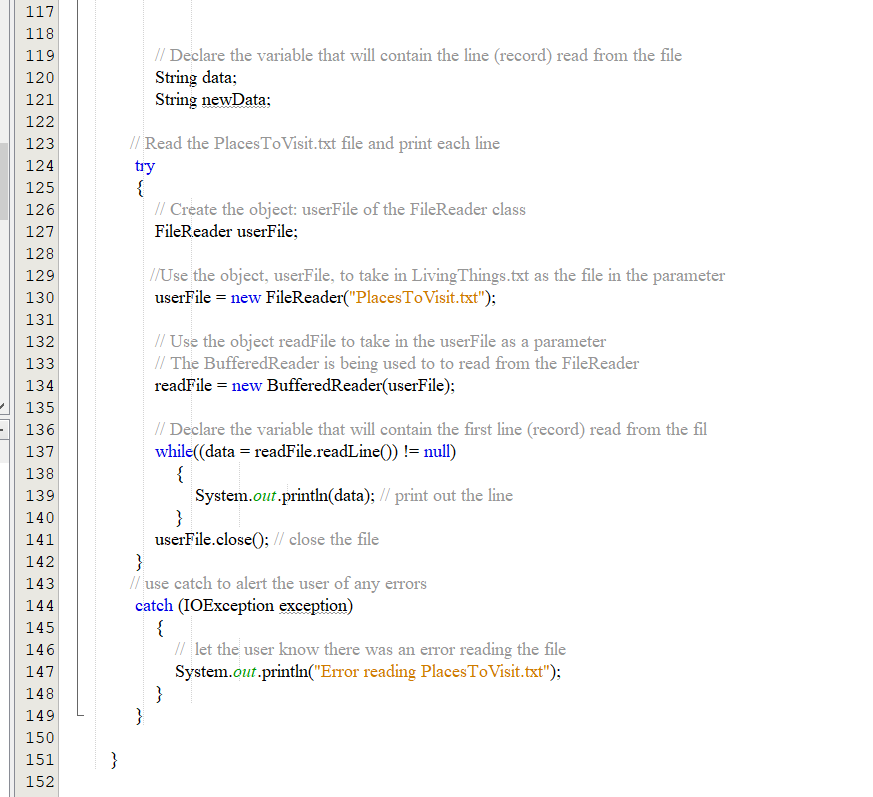Click the comment on line 136 about first line
Viewport: 873px width, 797px height.
[x=431, y=430]
